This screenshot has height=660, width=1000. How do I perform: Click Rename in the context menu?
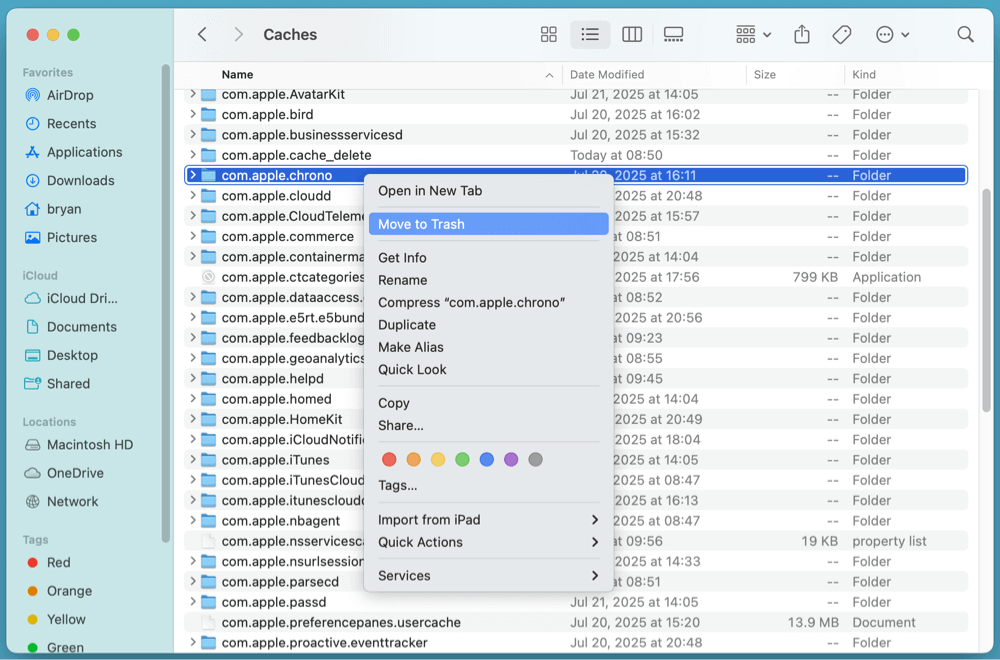[x=403, y=280]
